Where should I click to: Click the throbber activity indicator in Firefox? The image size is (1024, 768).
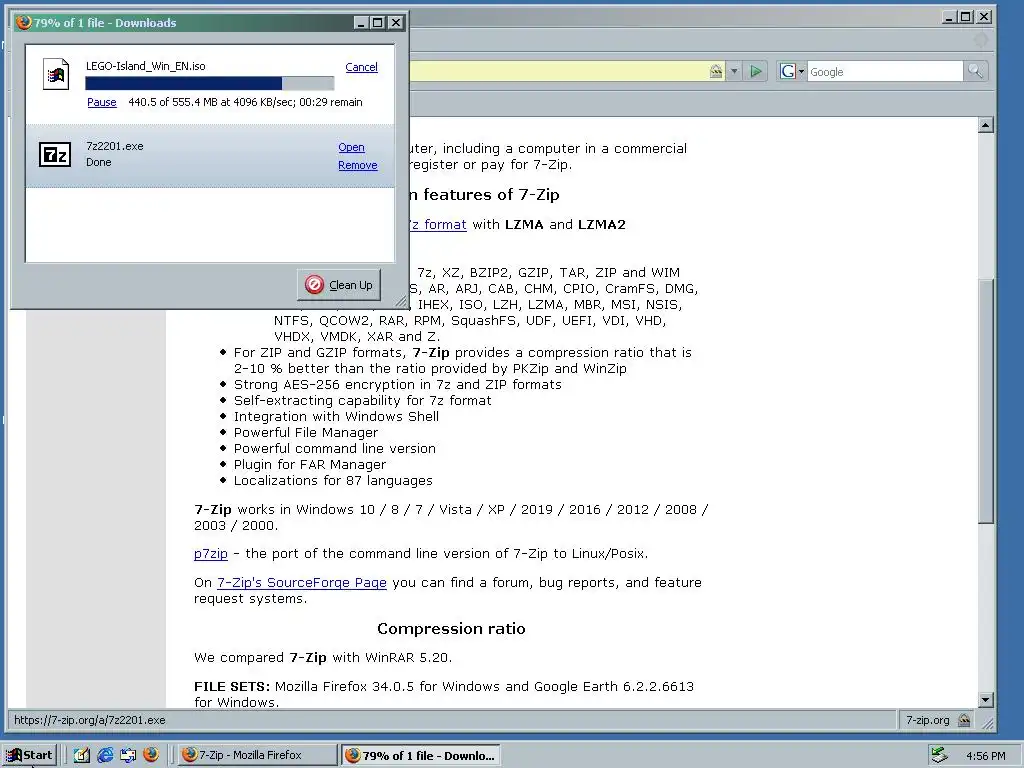[x=980, y=40]
